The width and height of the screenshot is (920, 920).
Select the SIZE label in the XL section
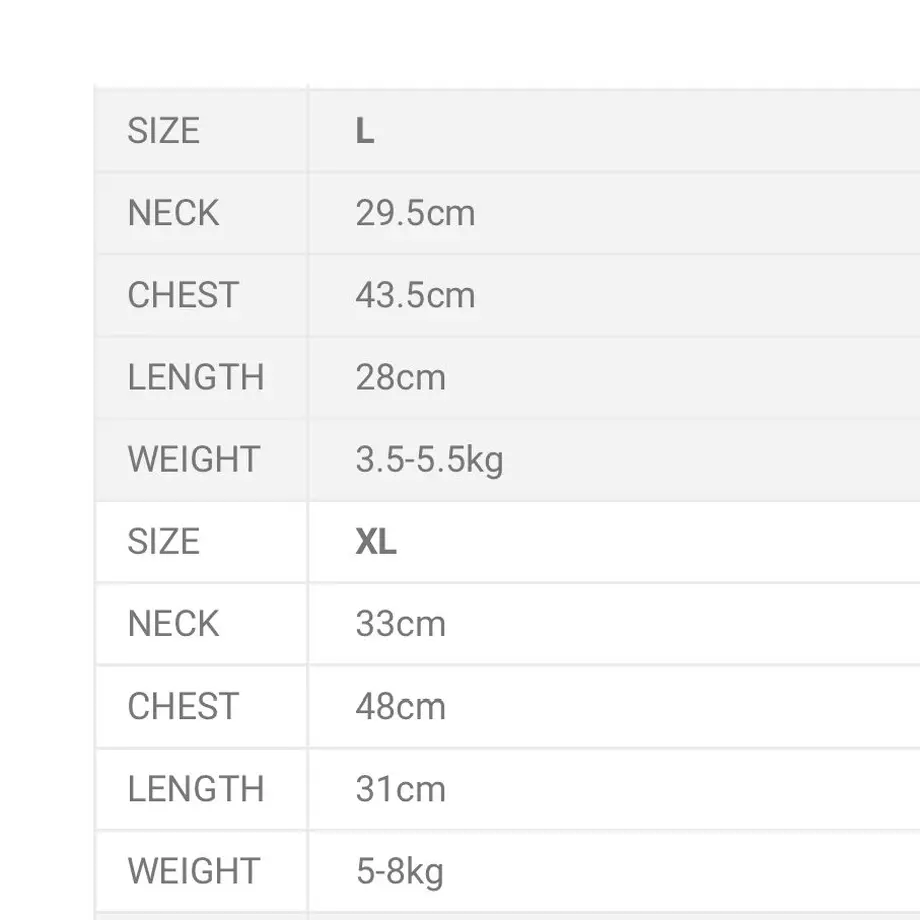163,541
